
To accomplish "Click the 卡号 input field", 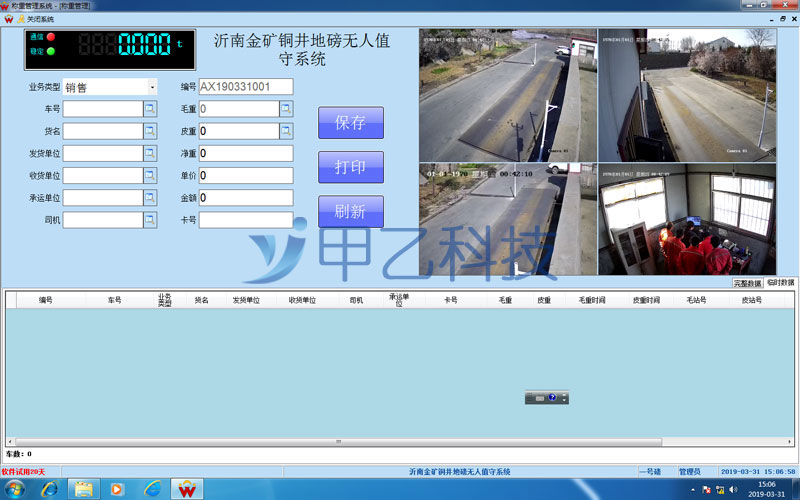I will [246, 219].
